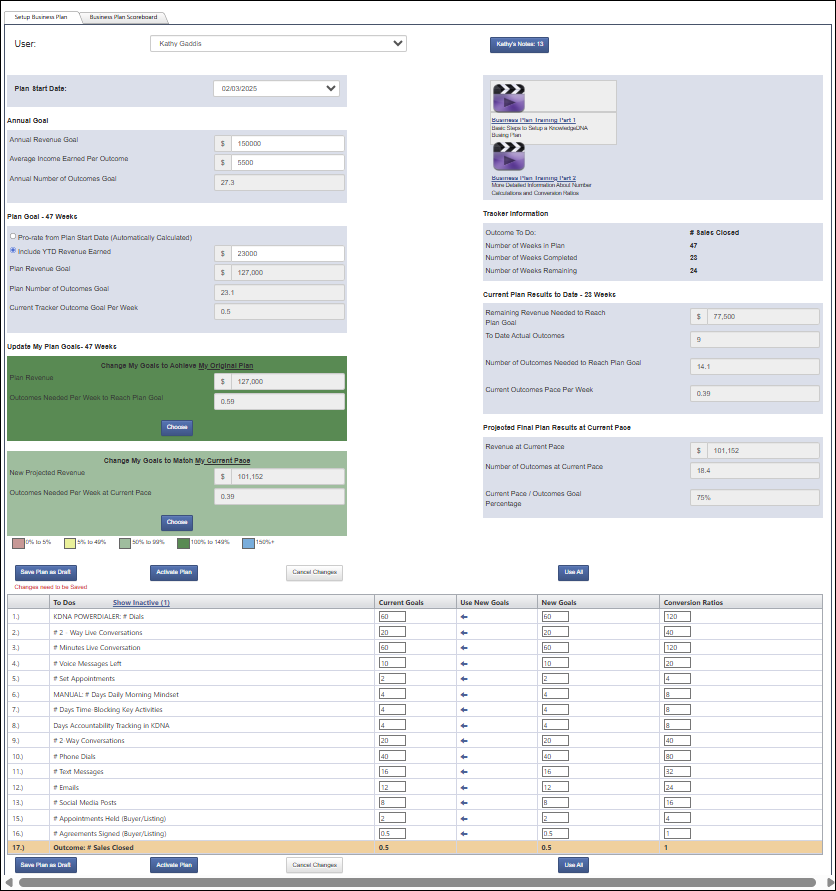Click the arrow for # Agreements Signed row
Image resolution: width=836 pixels, height=891 pixels.
[464, 833]
